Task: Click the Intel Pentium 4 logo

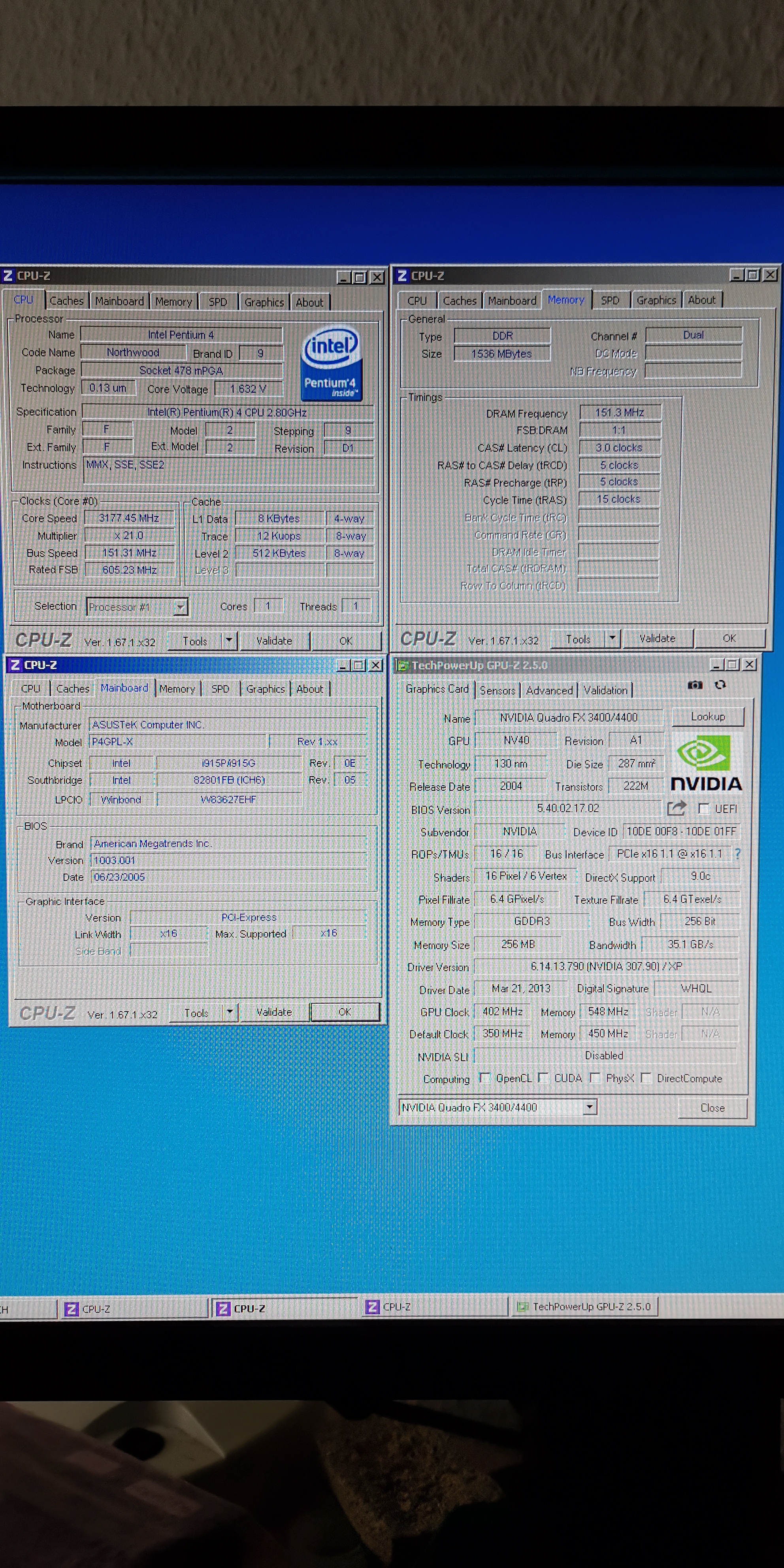Action: [x=332, y=364]
